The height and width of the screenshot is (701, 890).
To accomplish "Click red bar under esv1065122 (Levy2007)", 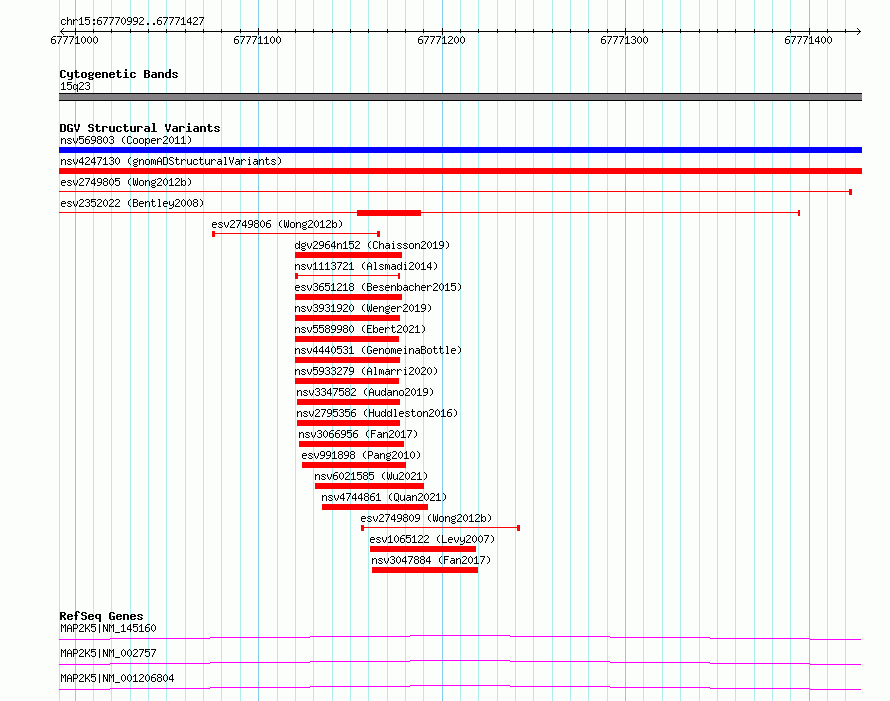I will click(x=423, y=549).
